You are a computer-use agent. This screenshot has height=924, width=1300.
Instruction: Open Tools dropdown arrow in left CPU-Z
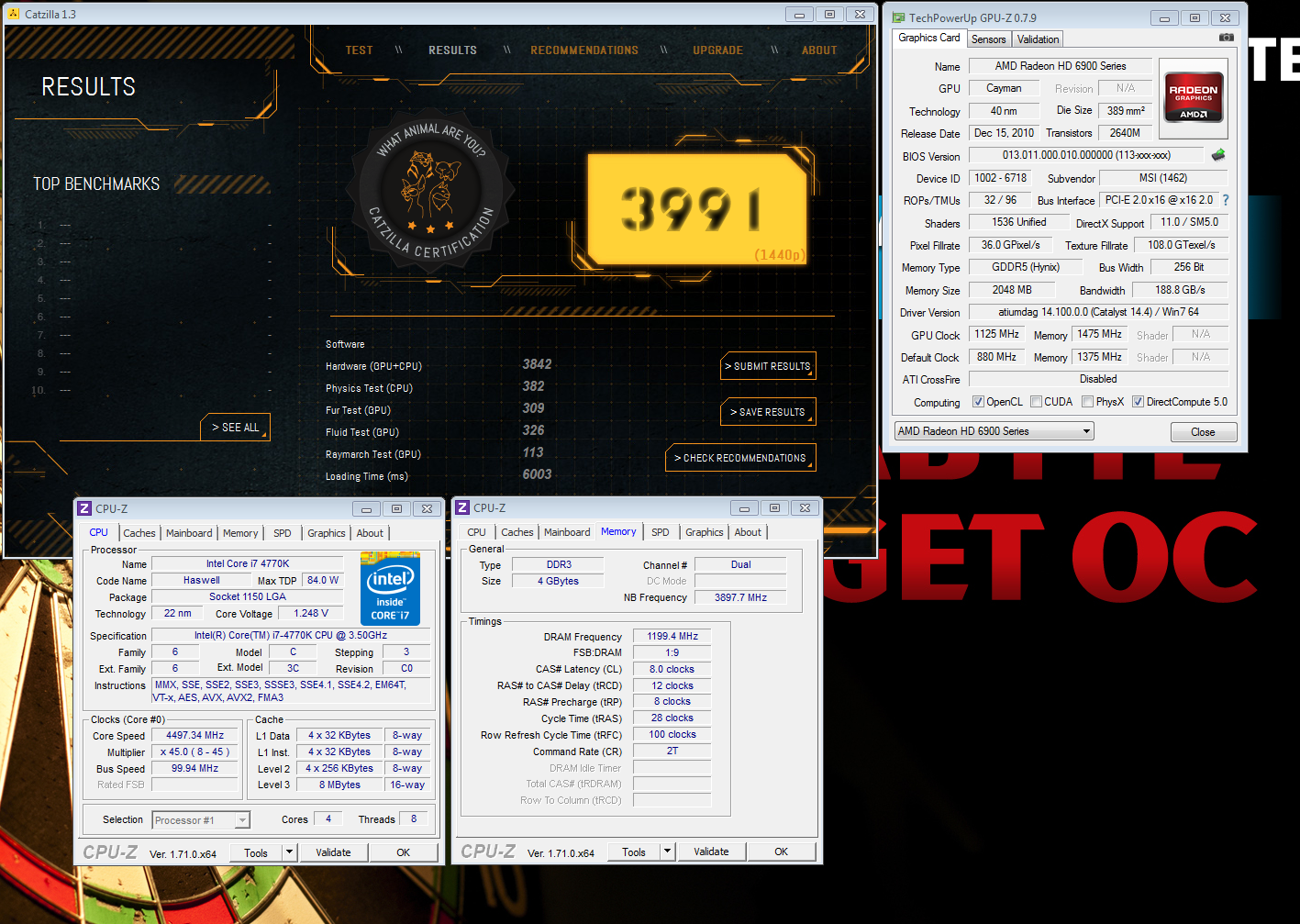click(x=289, y=852)
